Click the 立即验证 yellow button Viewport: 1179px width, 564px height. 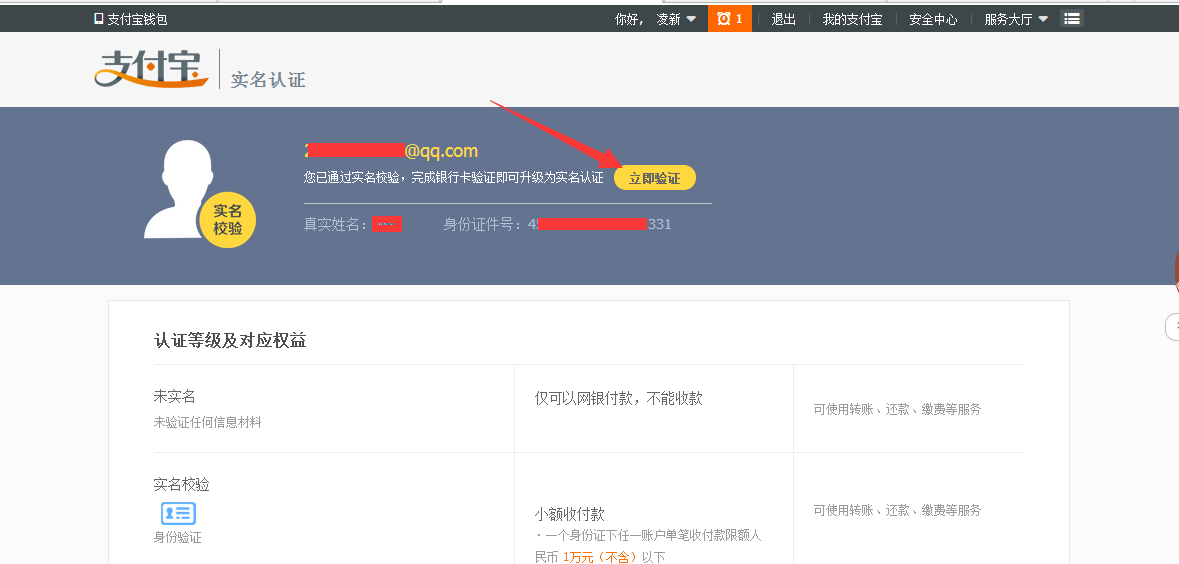coord(655,178)
